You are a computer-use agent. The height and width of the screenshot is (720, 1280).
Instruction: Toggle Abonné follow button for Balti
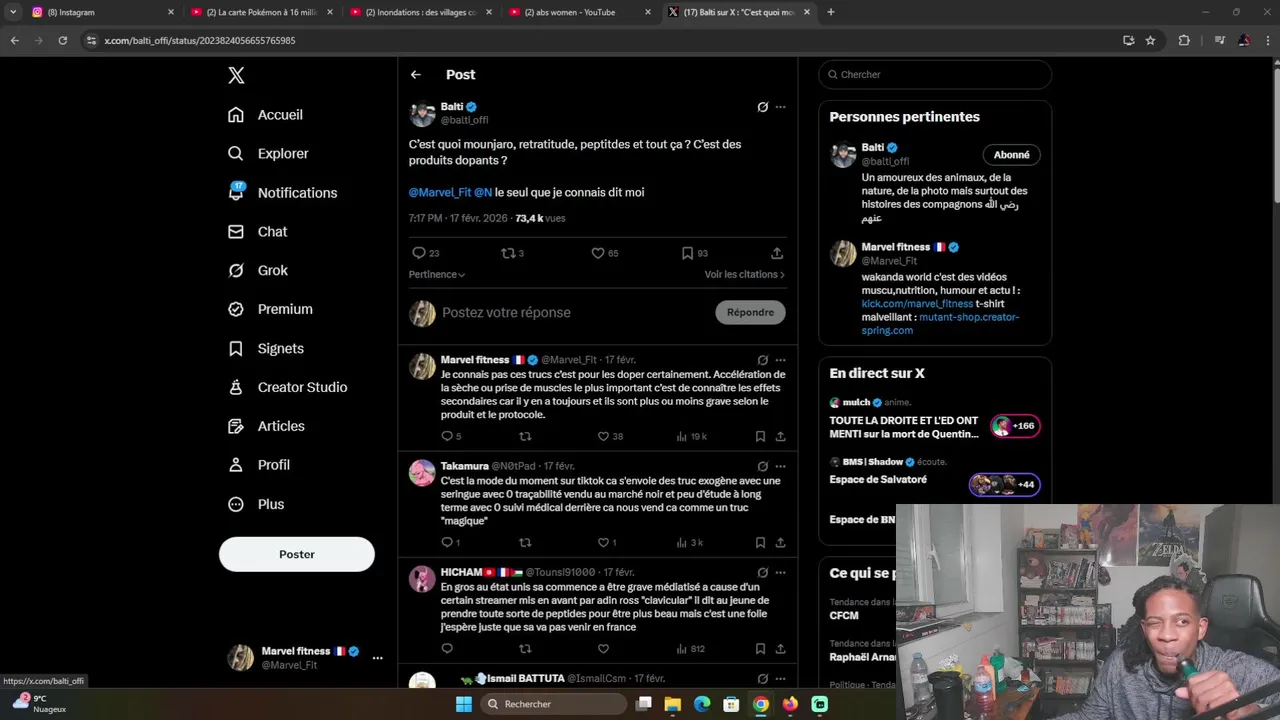tap(1011, 155)
